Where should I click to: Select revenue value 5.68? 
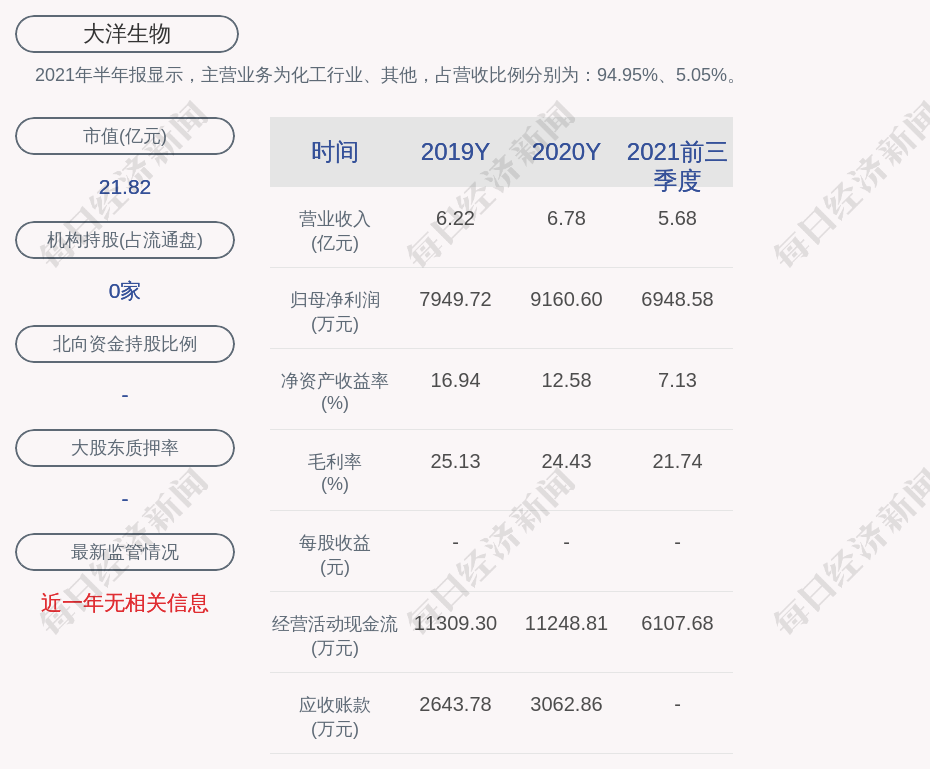click(x=677, y=218)
